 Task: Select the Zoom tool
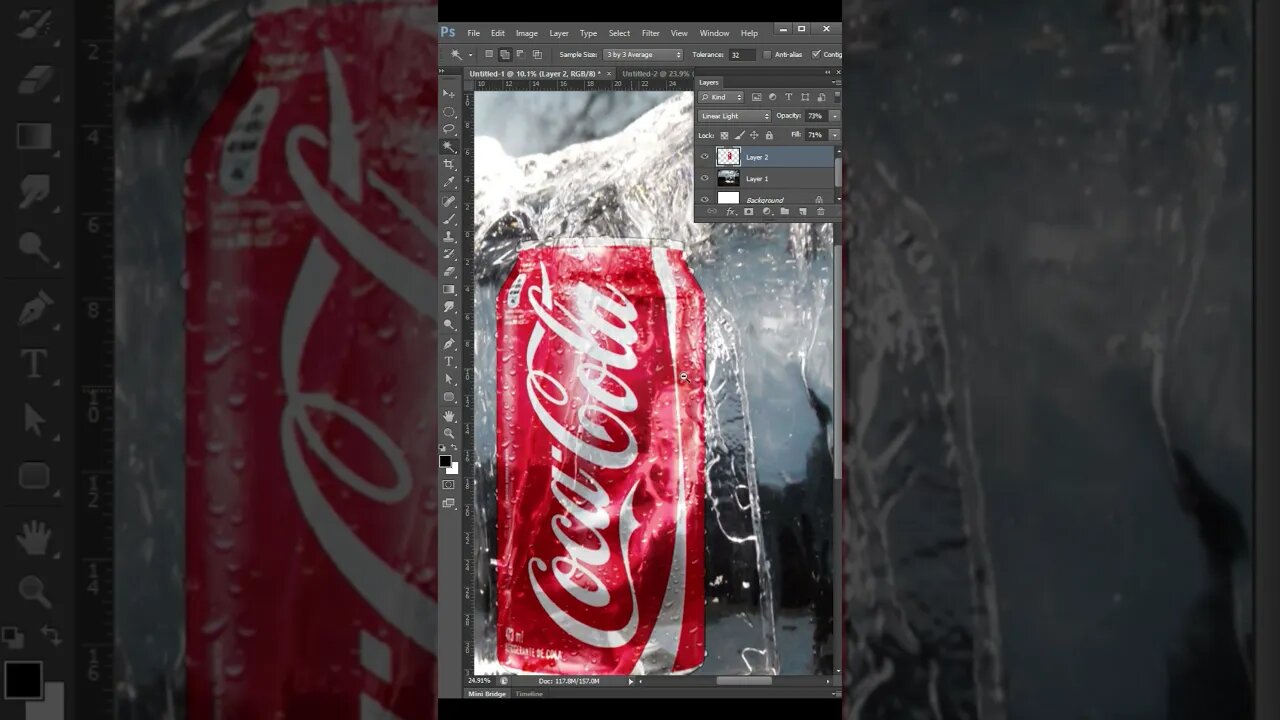click(449, 433)
